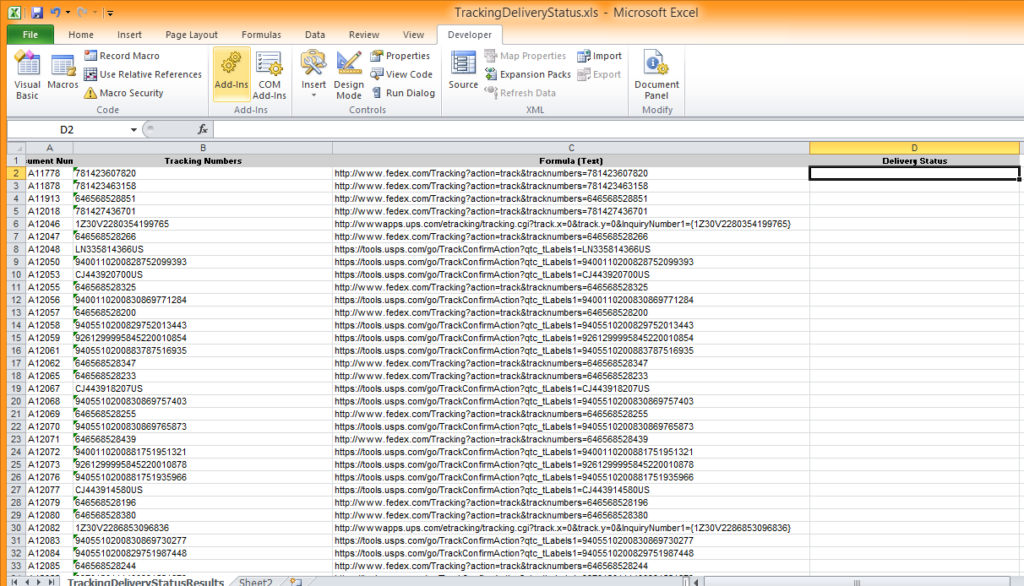Image resolution: width=1024 pixels, height=586 pixels.
Task: Switch to the Formulas tab
Action: coord(261,35)
